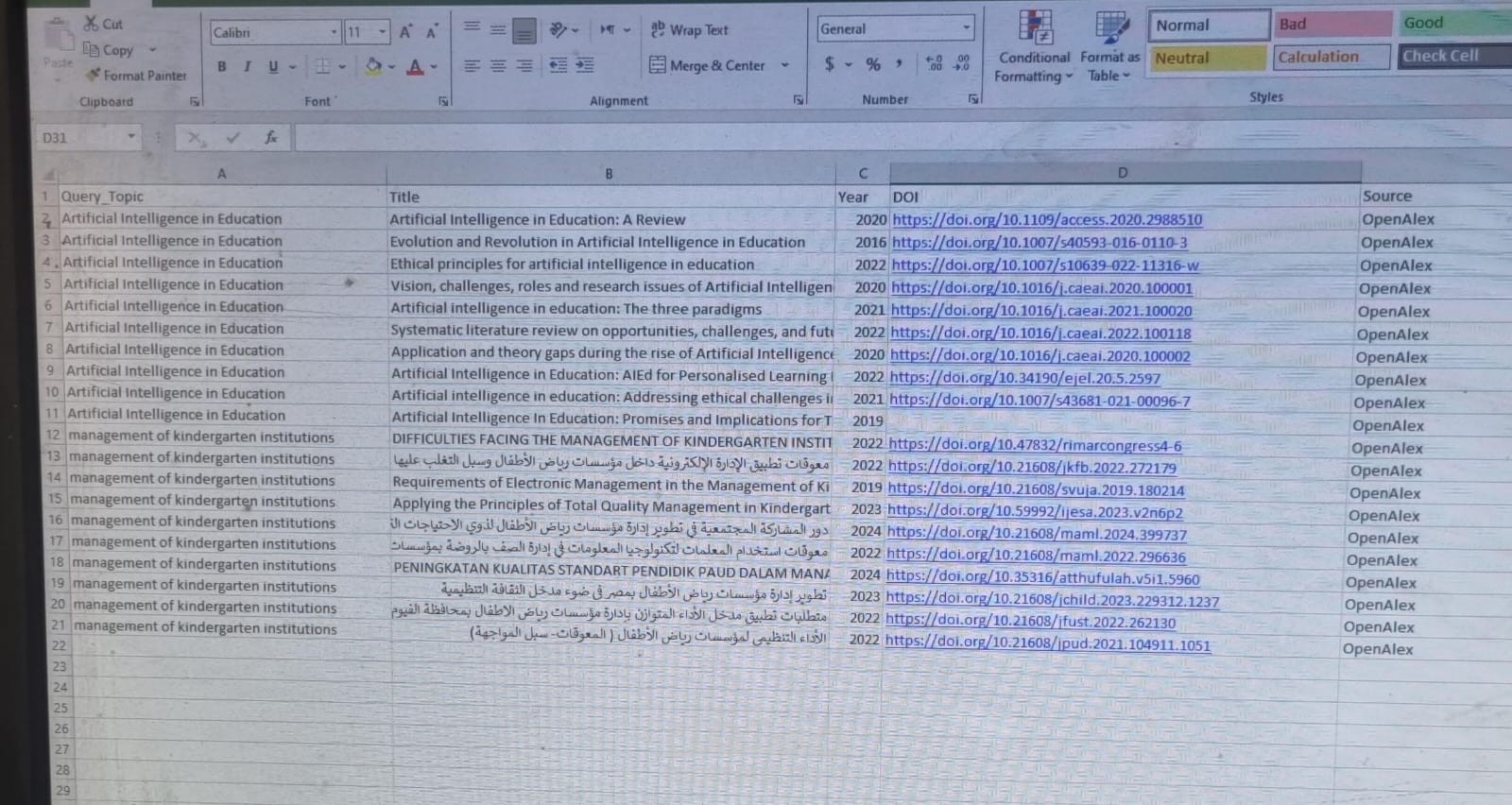Viewport: 1512px width, 805px height.
Task: Open Conditional Formatting menu
Action: [1034, 47]
